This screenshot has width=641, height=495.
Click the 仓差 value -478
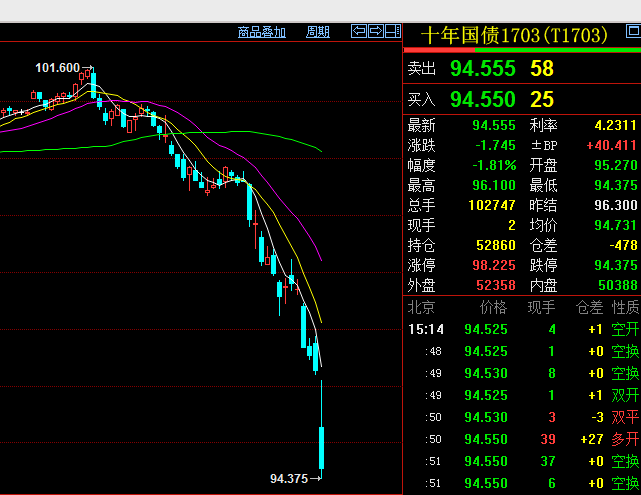tap(623, 245)
